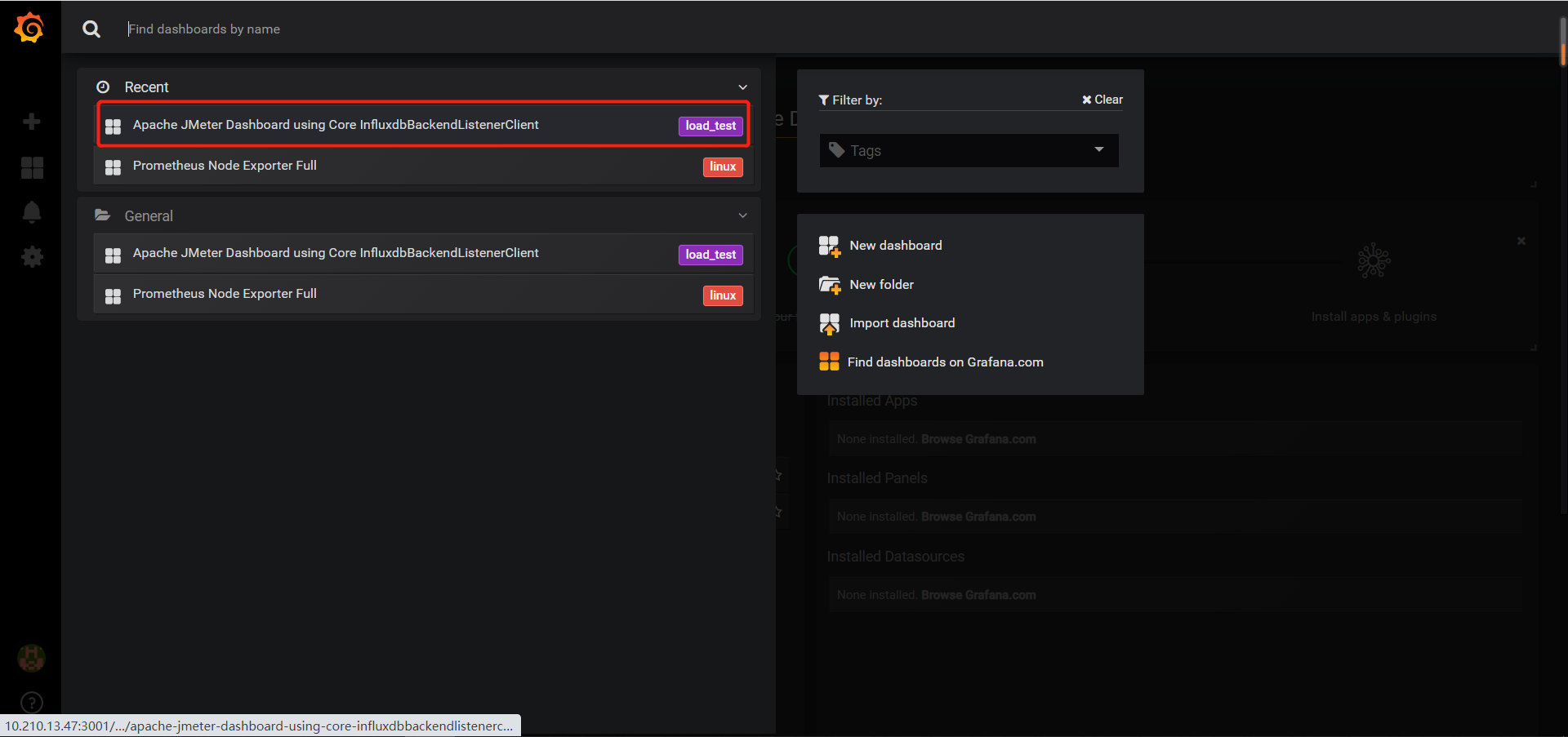
Task: Click the dashboard icon of the Recent Prometheus Node Exporter row
Action: pos(113,166)
